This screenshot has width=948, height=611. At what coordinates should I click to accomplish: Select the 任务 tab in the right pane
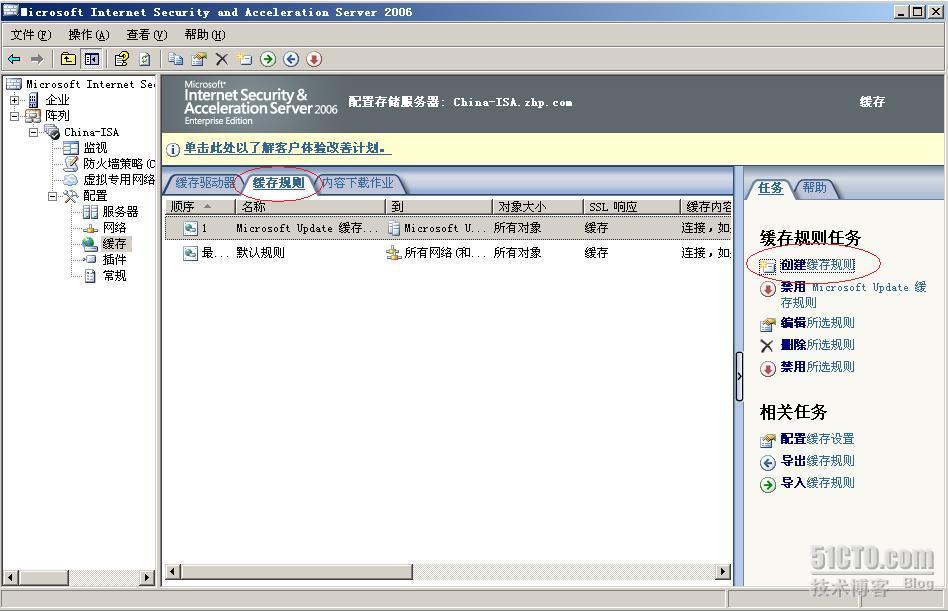pyautogui.click(x=770, y=188)
